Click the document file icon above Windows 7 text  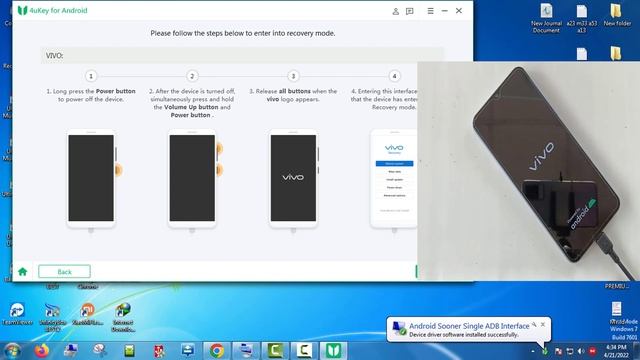pyautogui.click(x=616, y=309)
